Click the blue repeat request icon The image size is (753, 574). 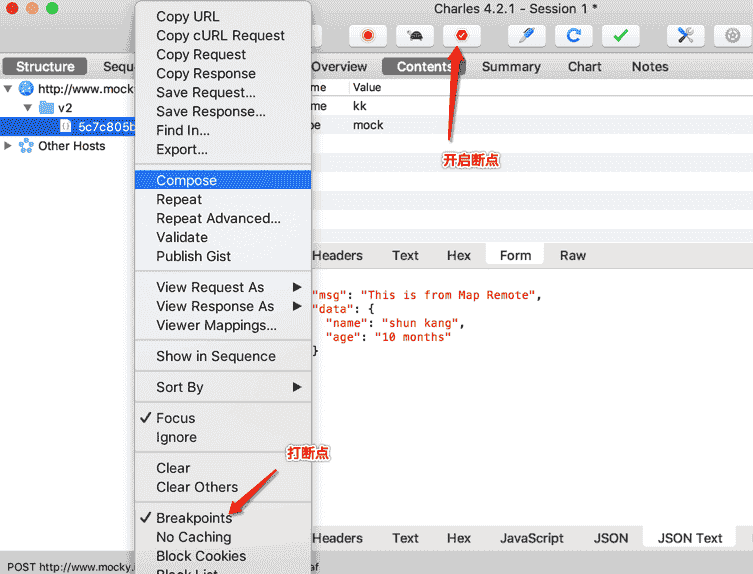(573, 36)
